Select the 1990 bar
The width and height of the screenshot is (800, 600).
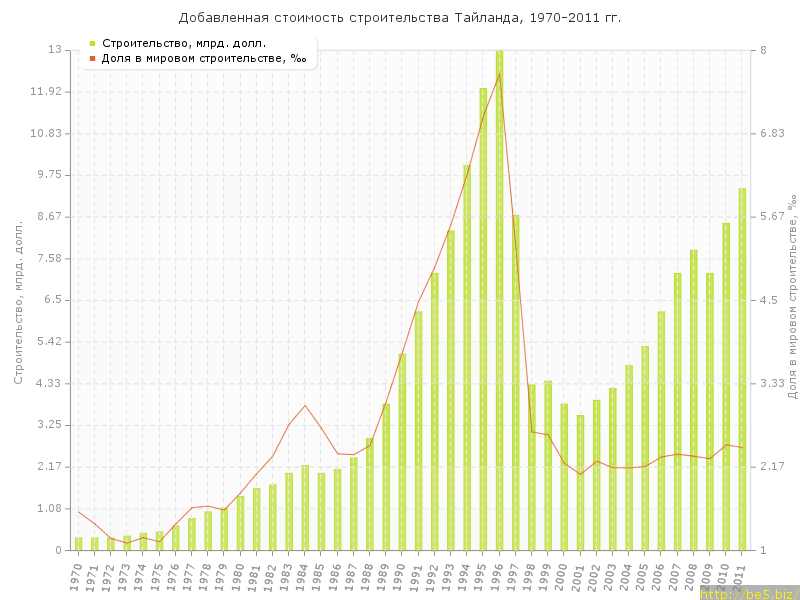tap(402, 452)
